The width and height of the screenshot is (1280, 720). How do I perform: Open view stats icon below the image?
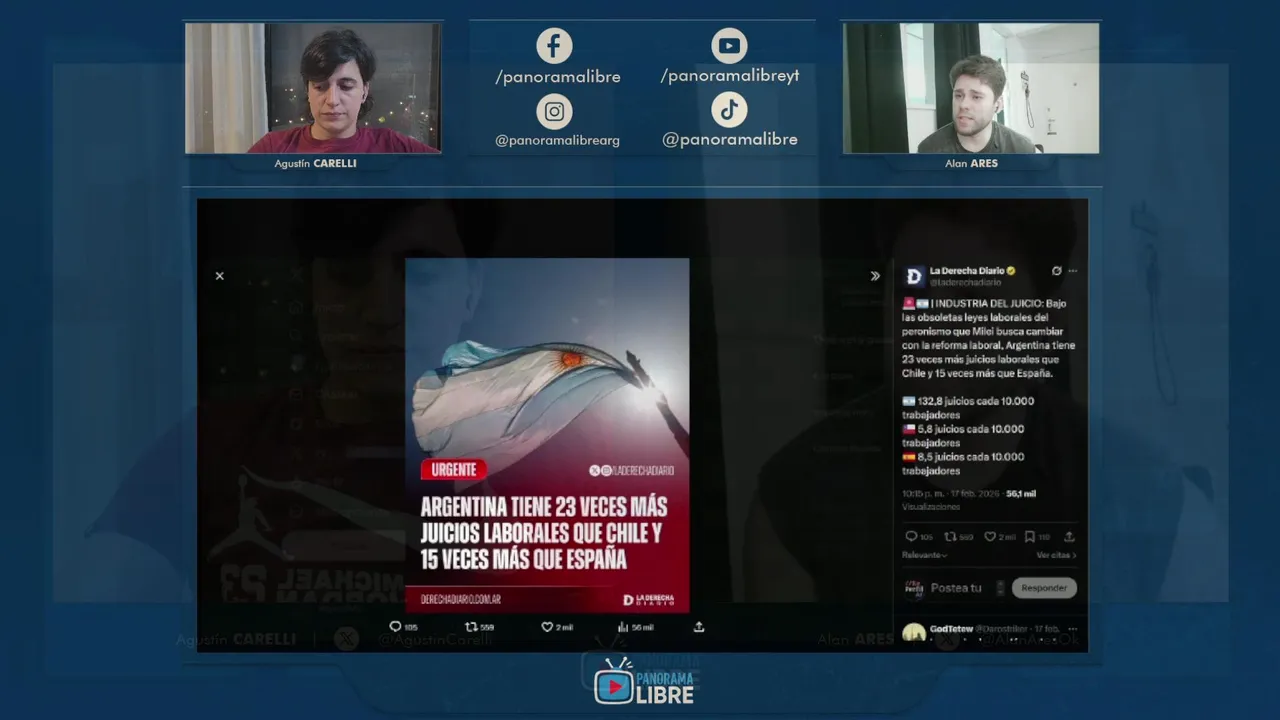pos(623,627)
